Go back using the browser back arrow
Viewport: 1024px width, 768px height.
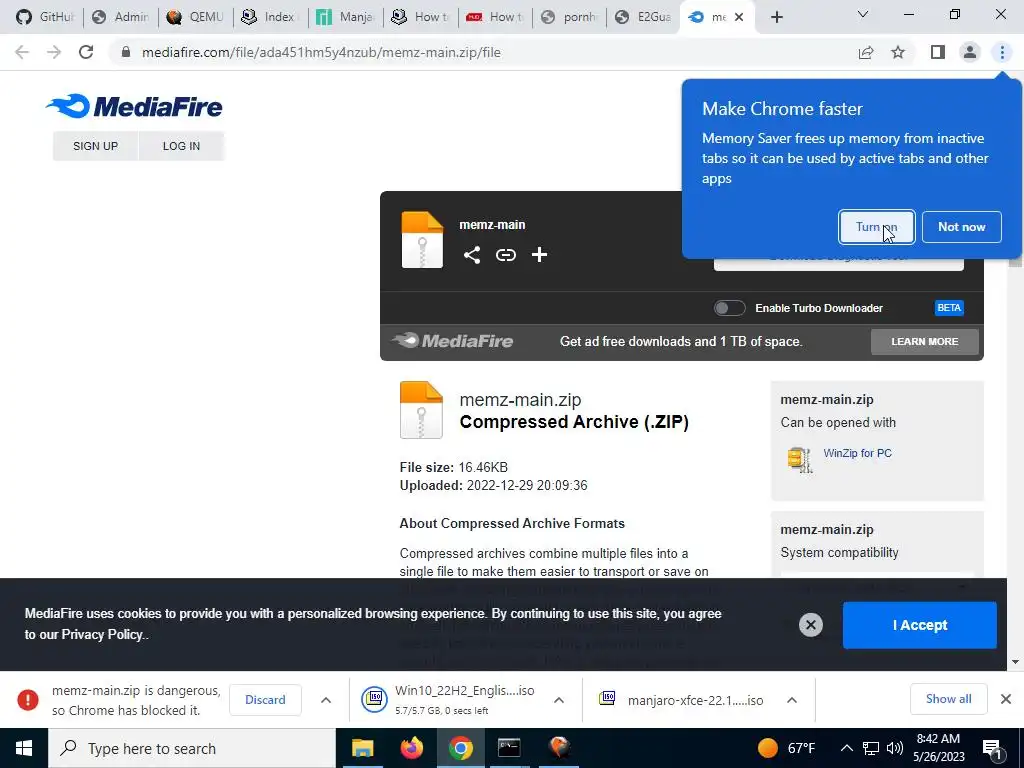point(22,52)
